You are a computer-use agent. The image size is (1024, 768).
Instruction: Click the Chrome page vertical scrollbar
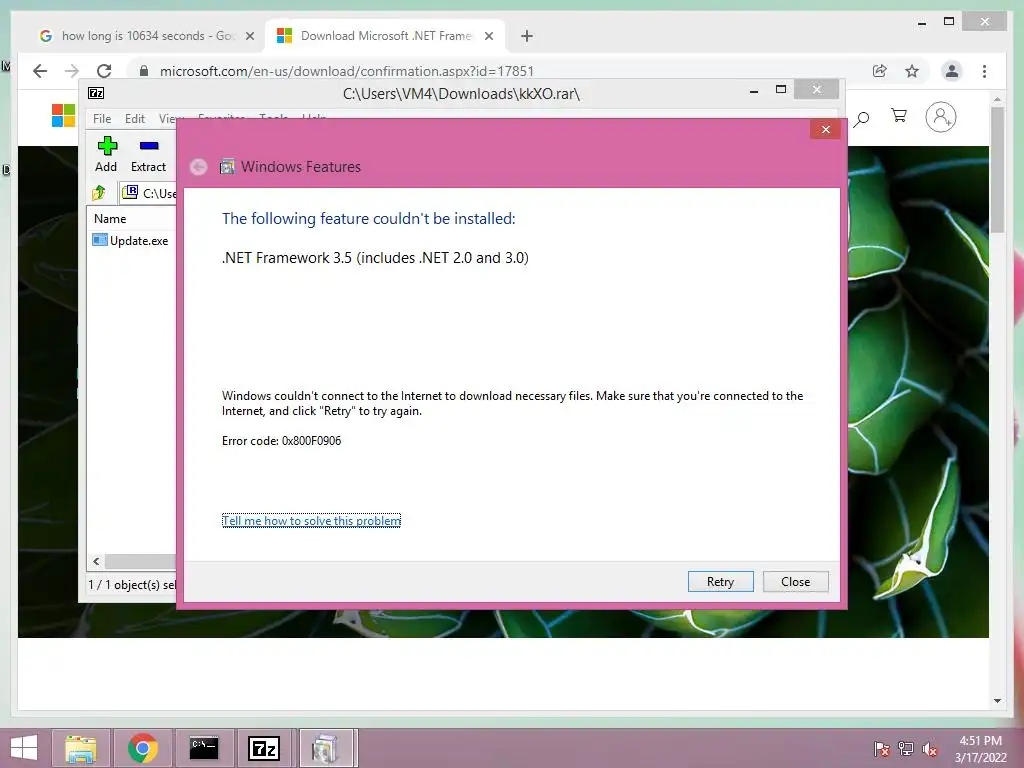coord(997,170)
